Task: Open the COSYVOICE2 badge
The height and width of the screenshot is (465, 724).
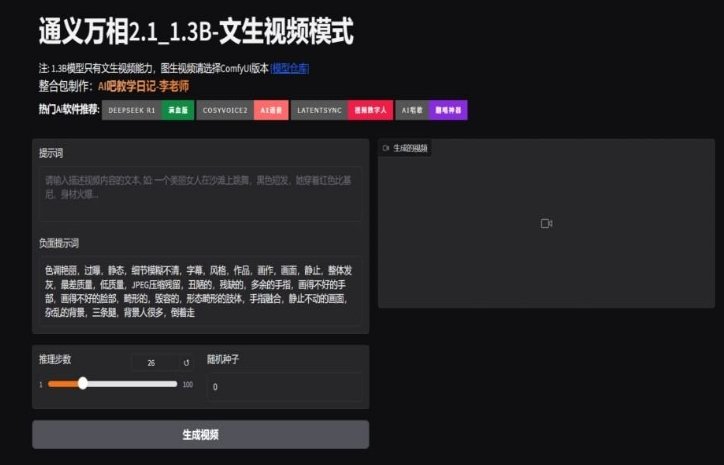Action: [x=225, y=110]
